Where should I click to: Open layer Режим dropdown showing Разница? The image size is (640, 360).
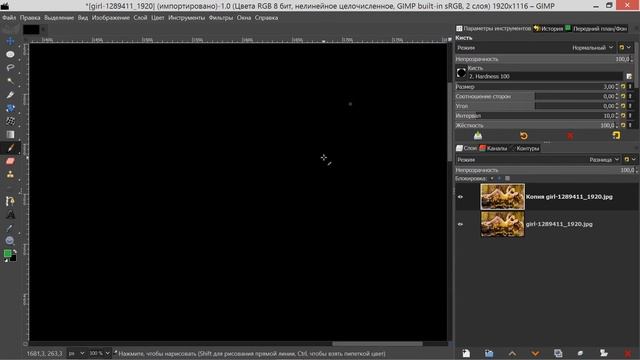coord(538,160)
